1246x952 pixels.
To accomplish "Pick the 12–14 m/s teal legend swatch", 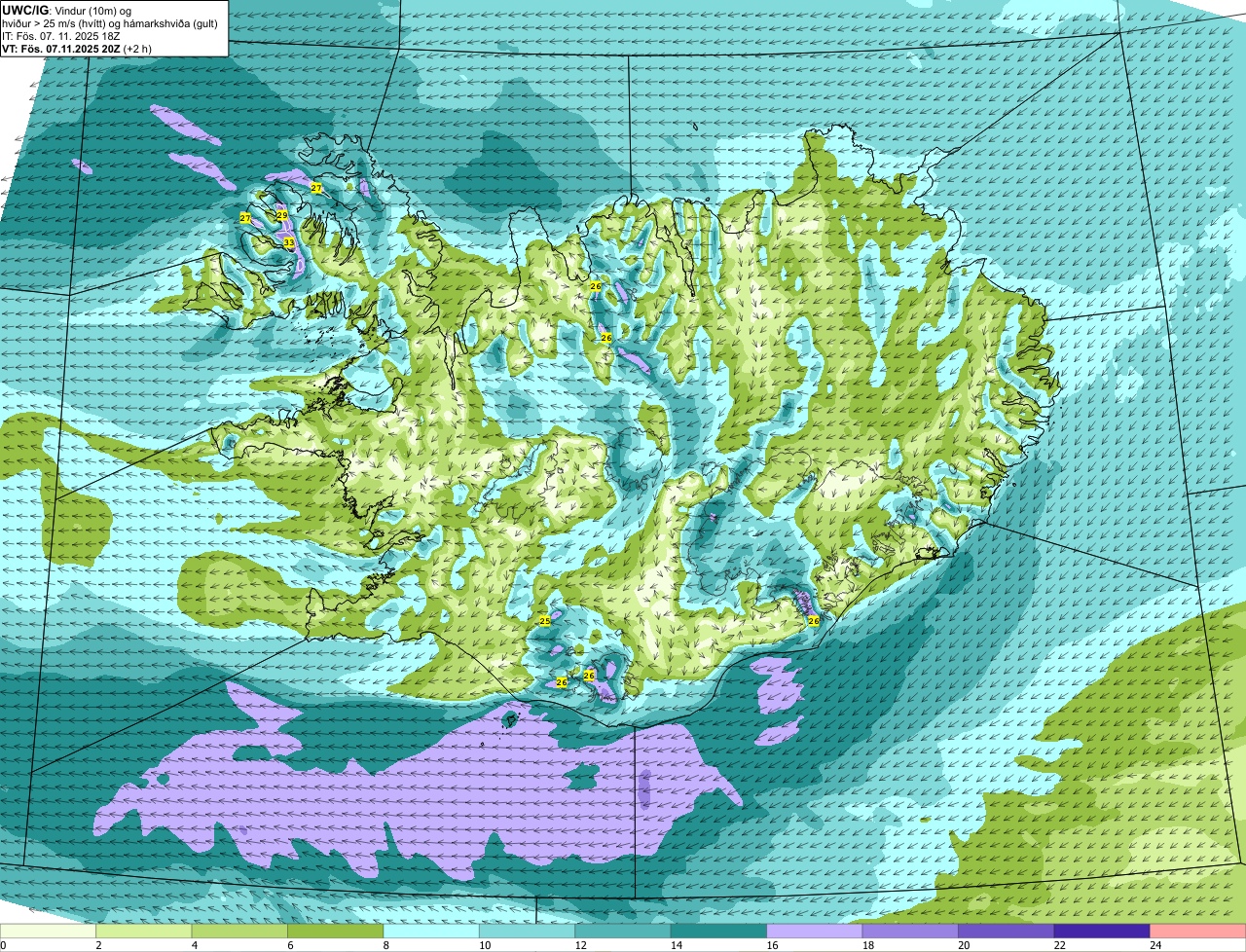I will (x=624, y=931).
